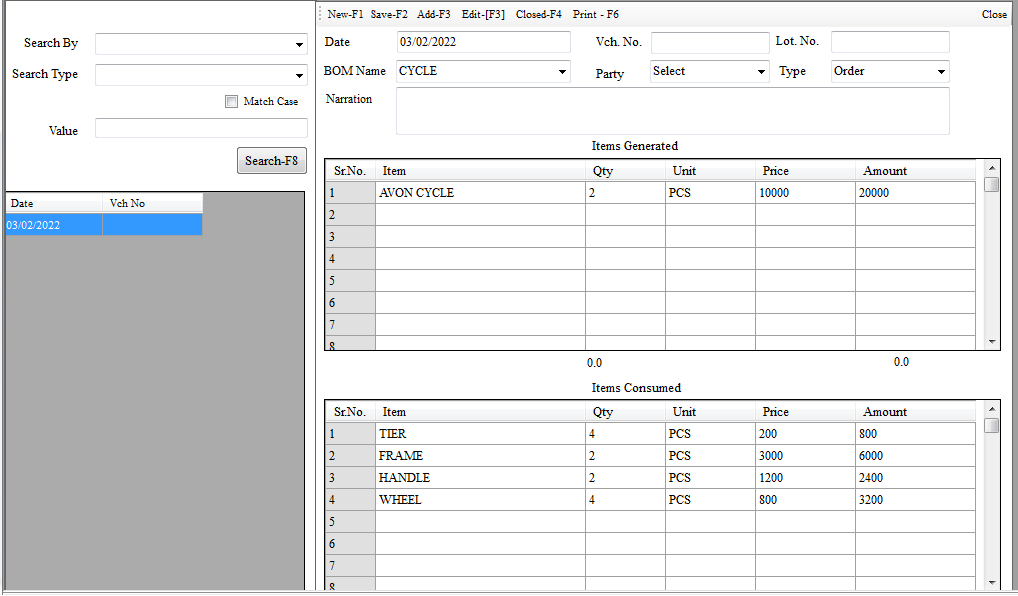Click Print - F6 in the toolbar

[x=596, y=15]
